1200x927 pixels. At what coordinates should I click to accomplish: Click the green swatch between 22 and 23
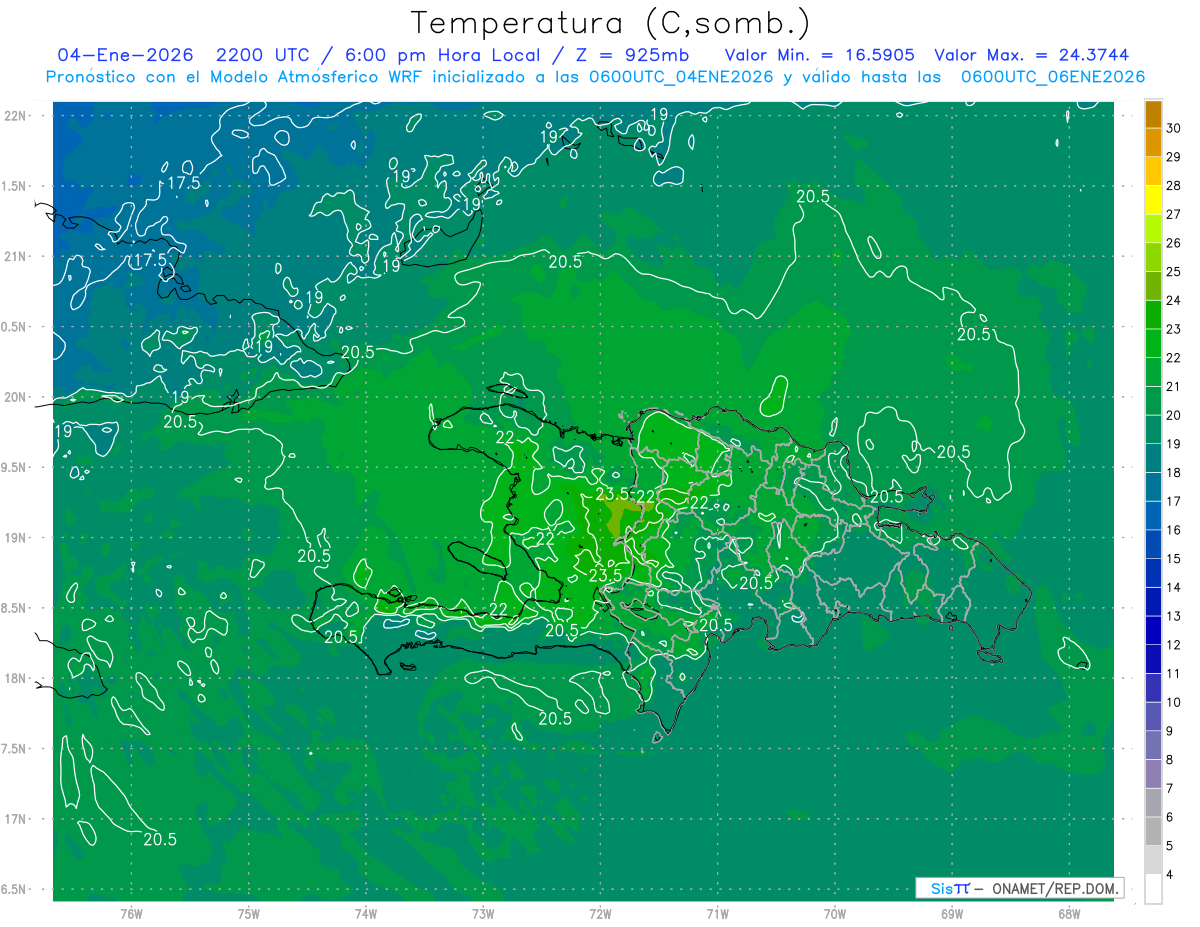pyautogui.click(x=1153, y=343)
